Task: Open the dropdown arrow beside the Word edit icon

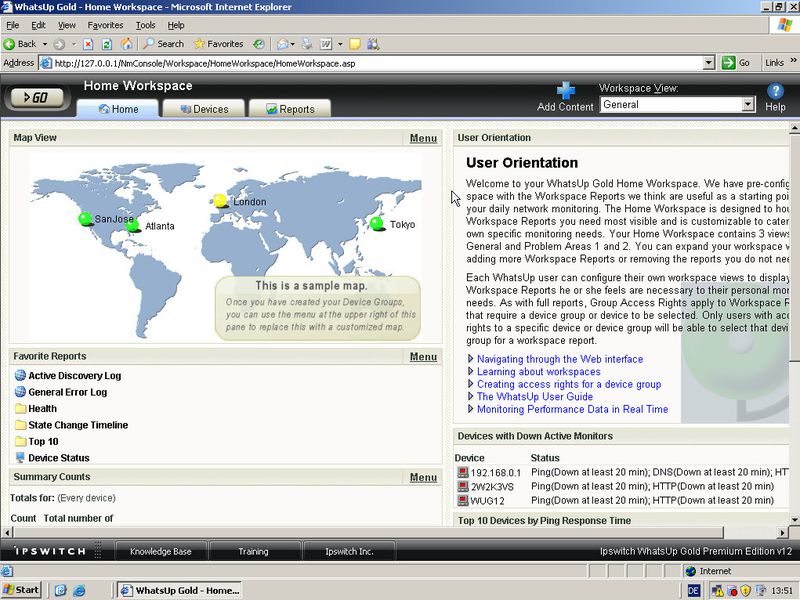Action: pos(340,44)
